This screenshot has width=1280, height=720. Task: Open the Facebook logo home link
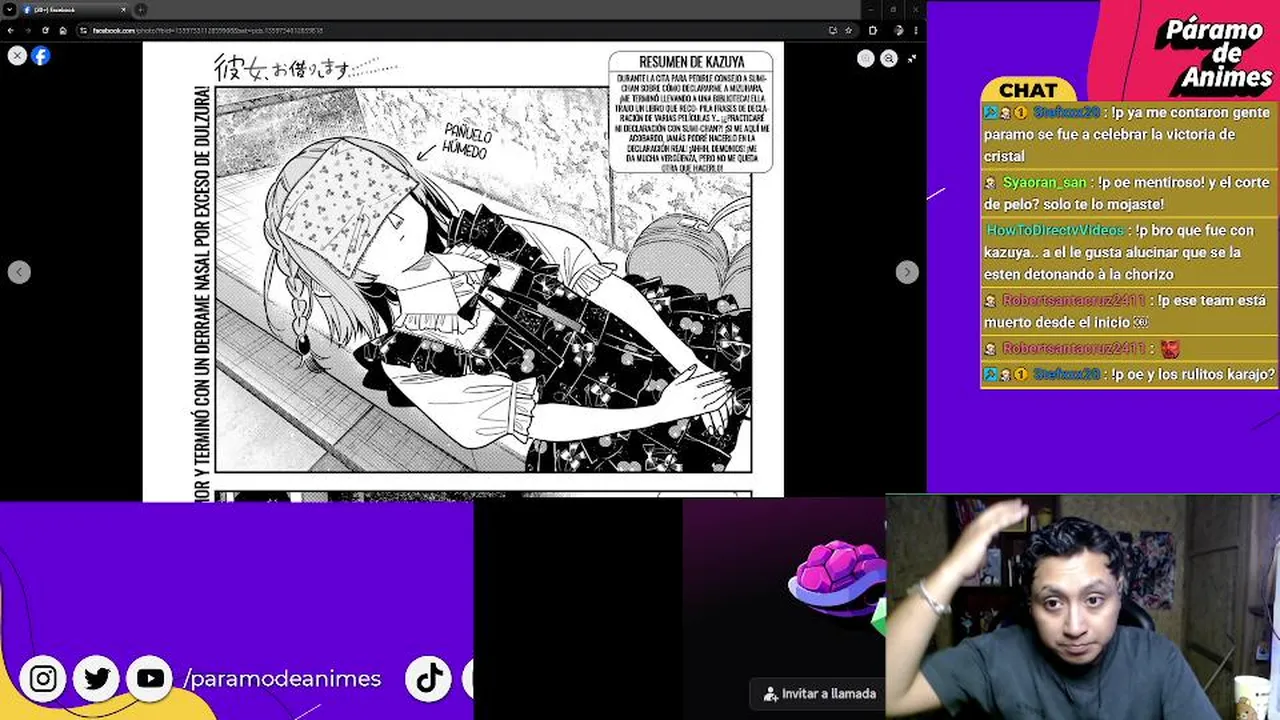(40, 56)
